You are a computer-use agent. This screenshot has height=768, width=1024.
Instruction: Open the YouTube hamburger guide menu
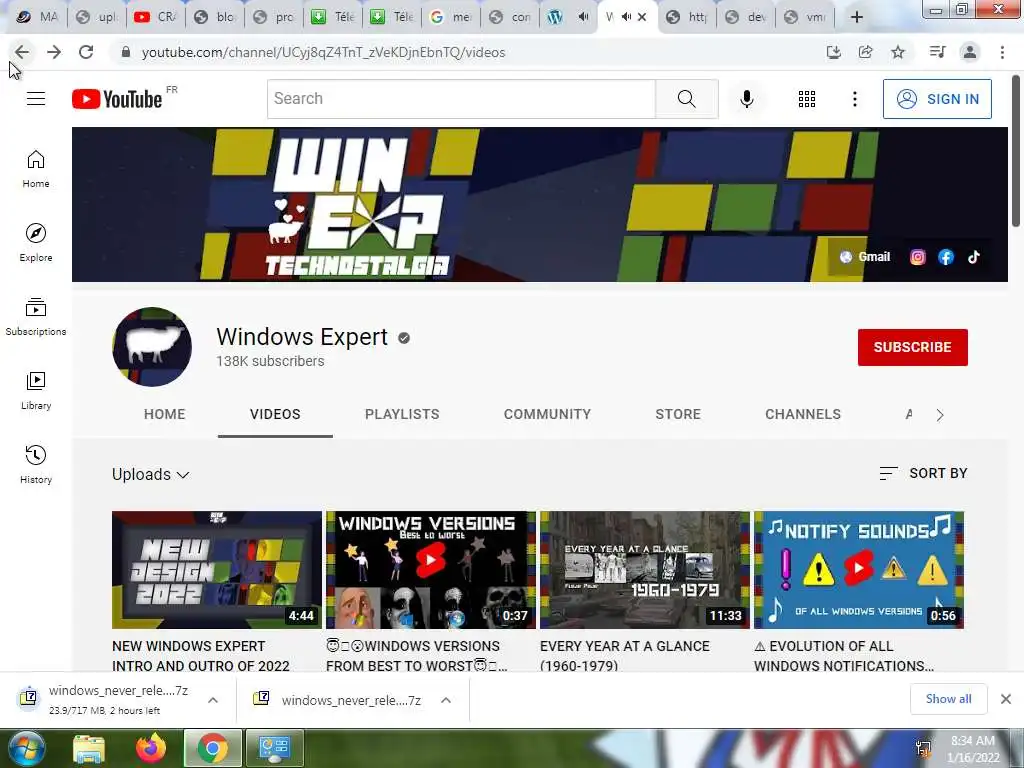pos(36,99)
